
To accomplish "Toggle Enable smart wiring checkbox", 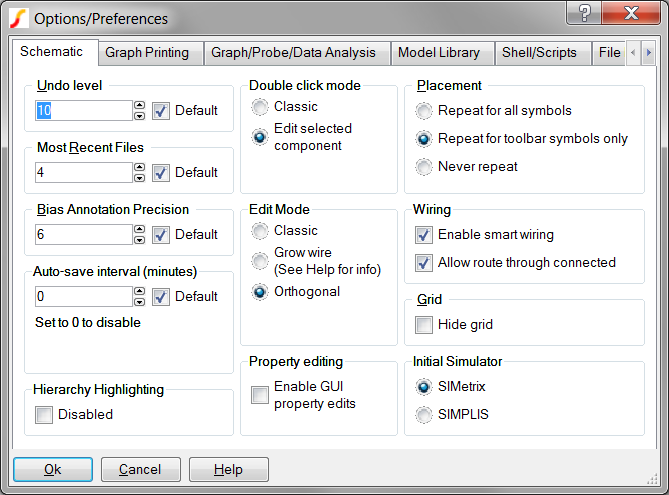I will click(x=424, y=234).
